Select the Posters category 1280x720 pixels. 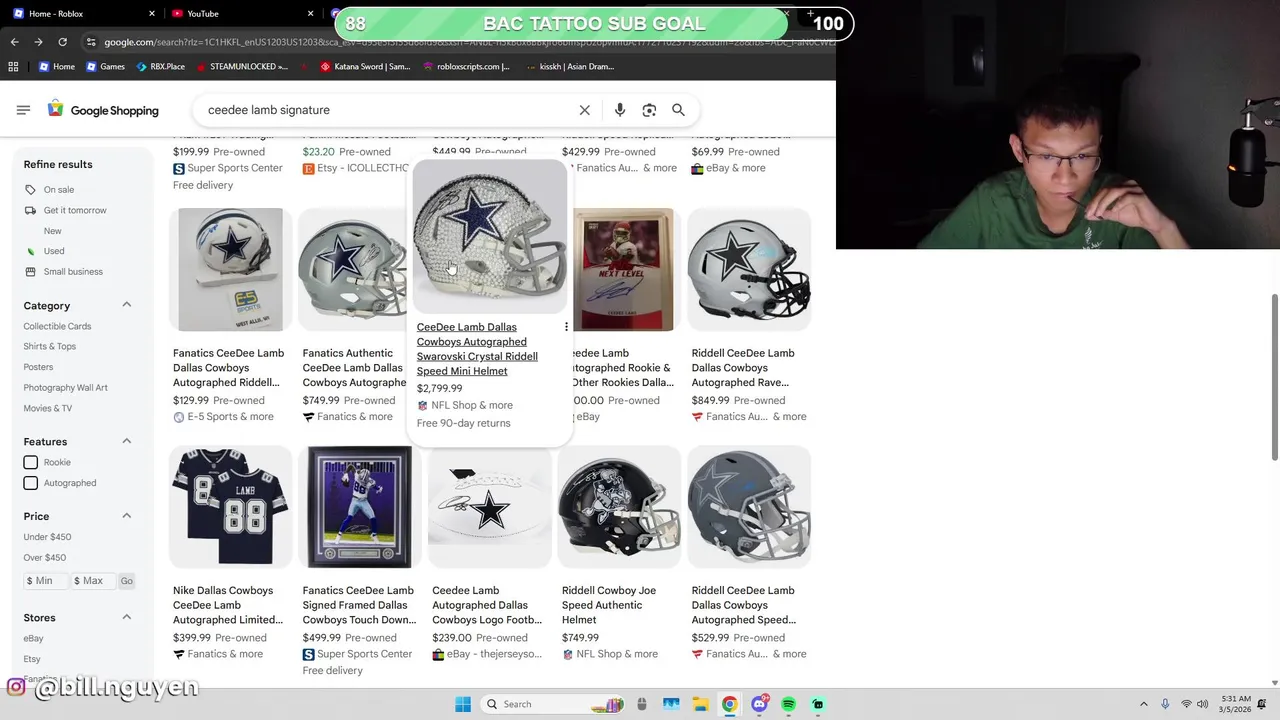click(x=38, y=367)
